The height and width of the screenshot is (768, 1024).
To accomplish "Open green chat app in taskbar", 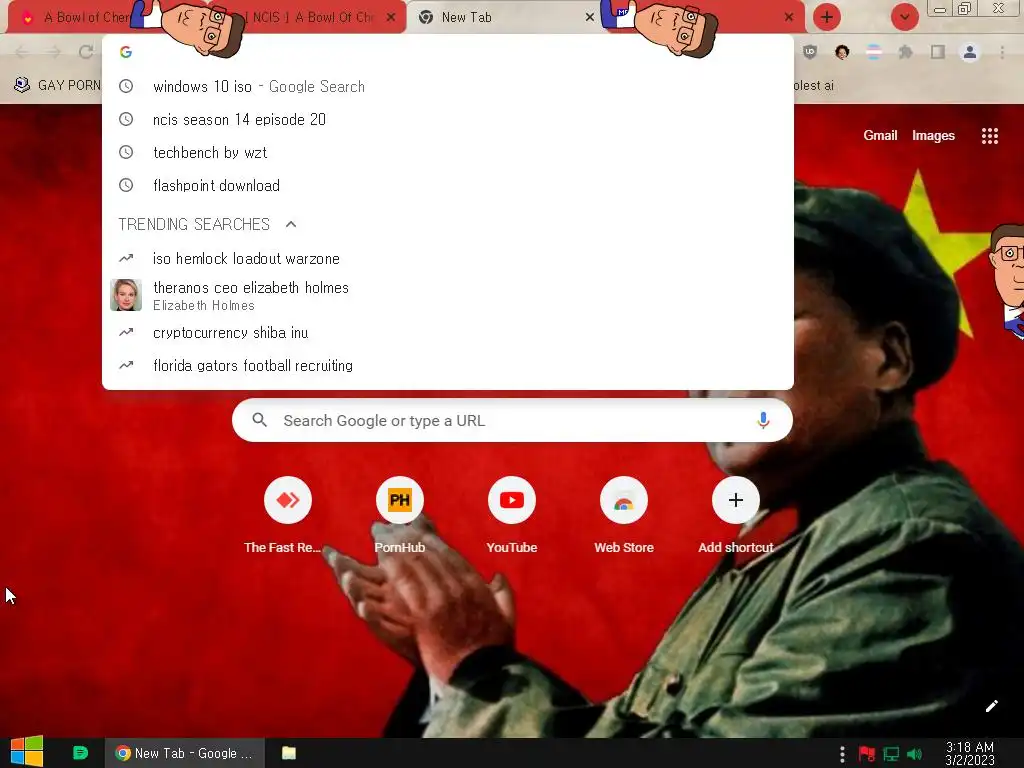I will click(x=80, y=753).
